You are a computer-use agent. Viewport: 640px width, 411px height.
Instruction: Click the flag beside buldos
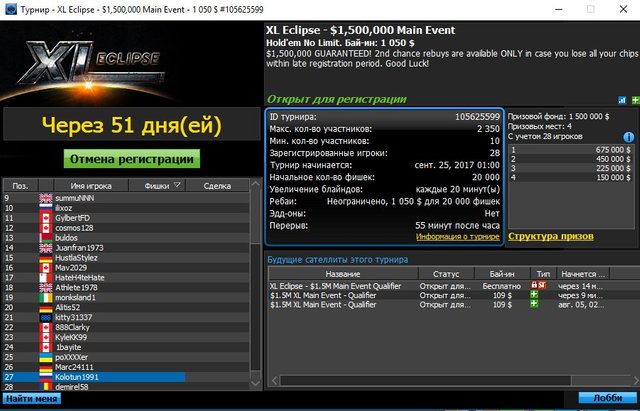46,238
